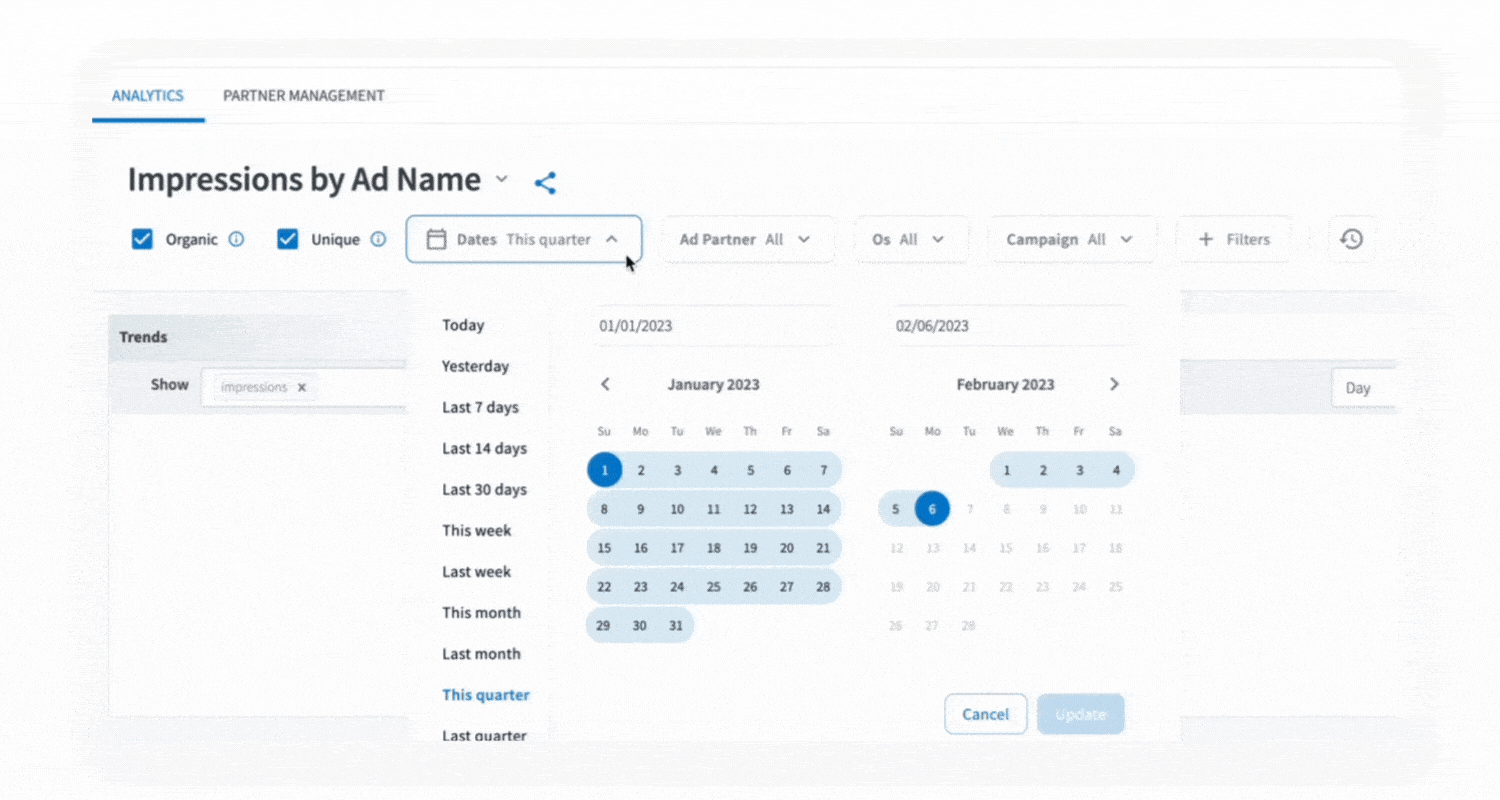Click the info icon next to Unique
The width and height of the screenshot is (1500, 800).
click(x=378, y=239)
